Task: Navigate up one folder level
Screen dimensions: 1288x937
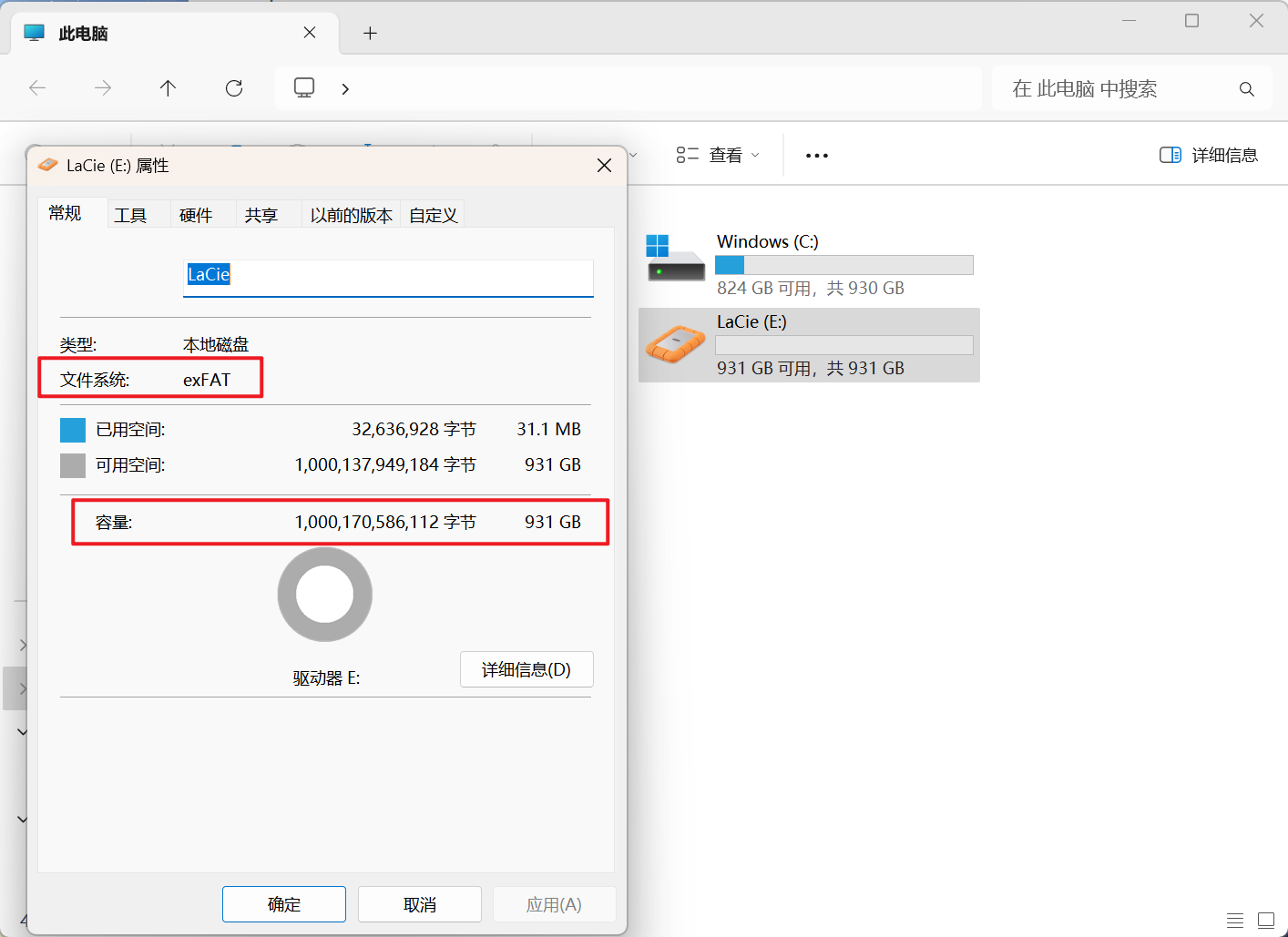Action: (168, 88)
